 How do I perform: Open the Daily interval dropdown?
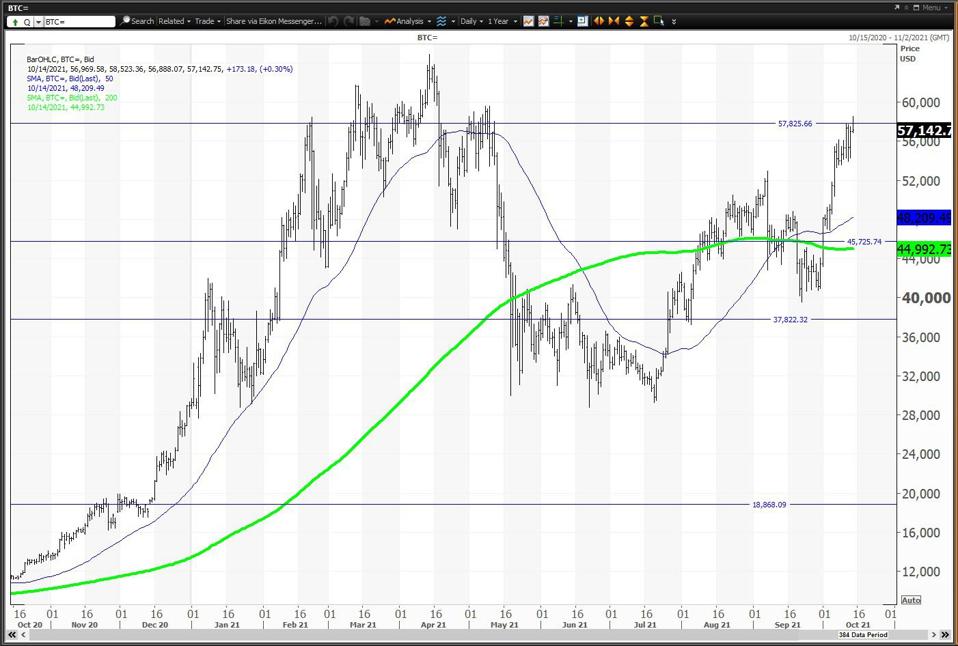coord(471,21)
